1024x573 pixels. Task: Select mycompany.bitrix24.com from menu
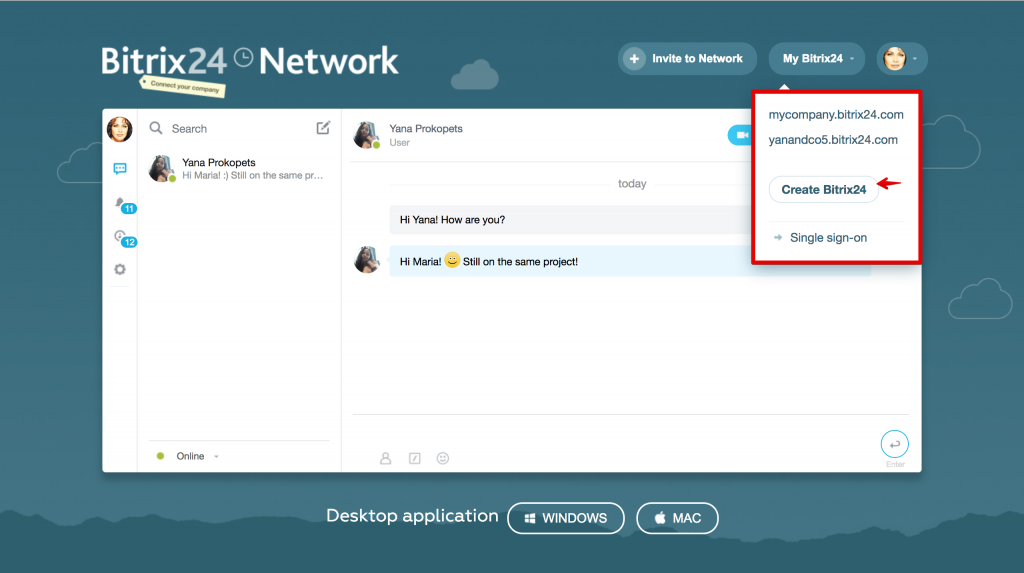pos(836,114)
